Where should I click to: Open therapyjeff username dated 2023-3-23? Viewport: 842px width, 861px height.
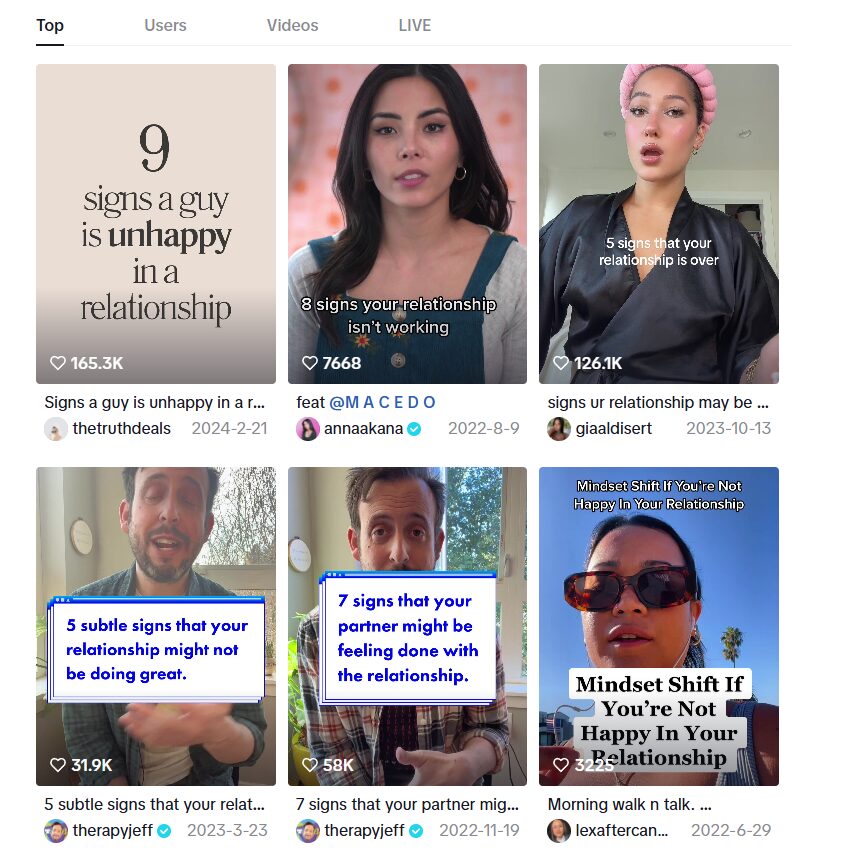(113, 830)
